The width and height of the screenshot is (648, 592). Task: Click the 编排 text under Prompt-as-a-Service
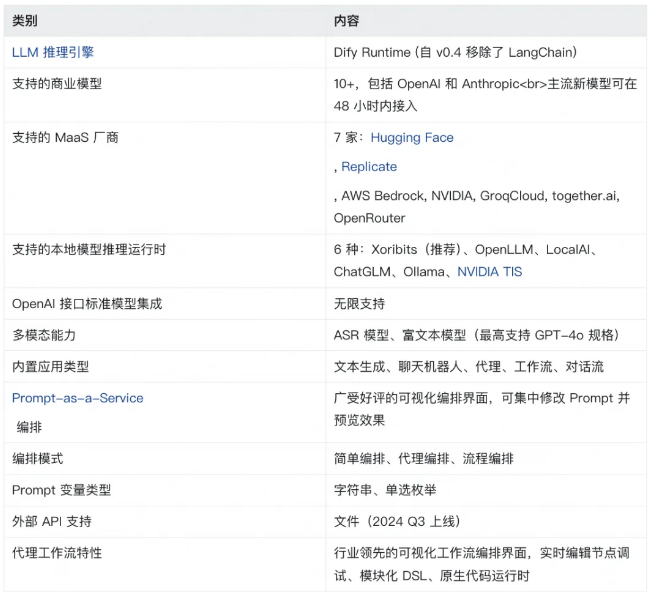pyautogui.click(x=29, y=427)
